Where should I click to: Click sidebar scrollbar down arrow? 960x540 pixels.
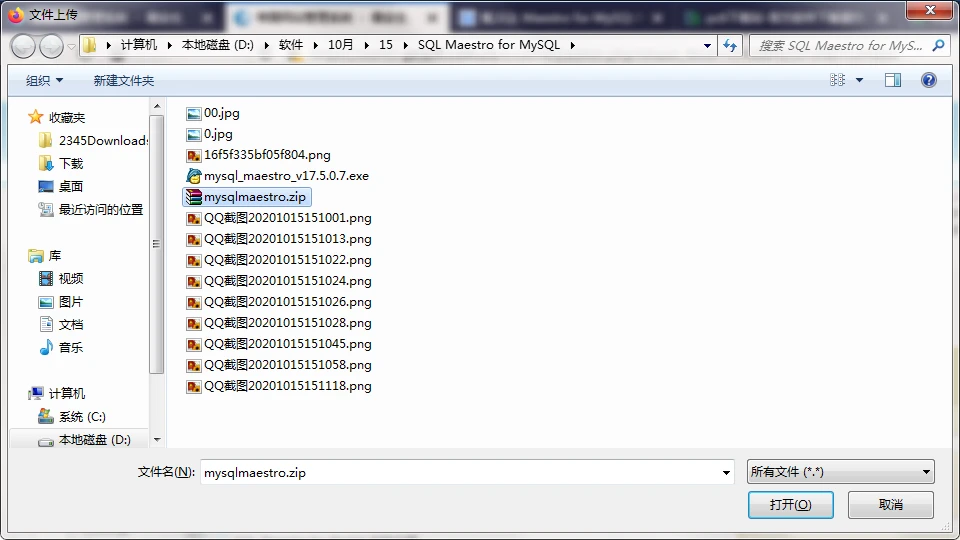(157, 440)
